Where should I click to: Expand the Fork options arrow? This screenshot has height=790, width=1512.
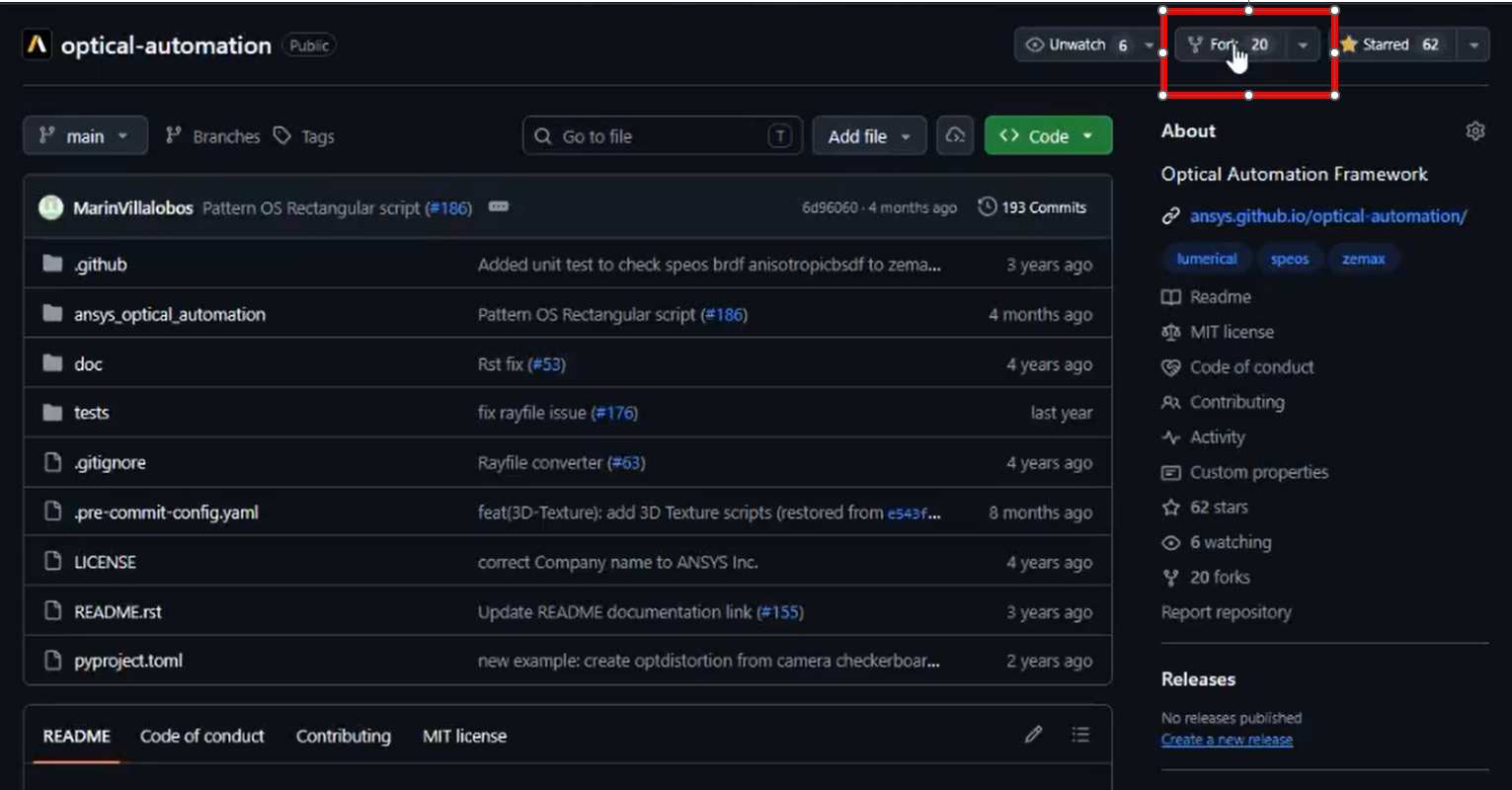point(1304,44)
